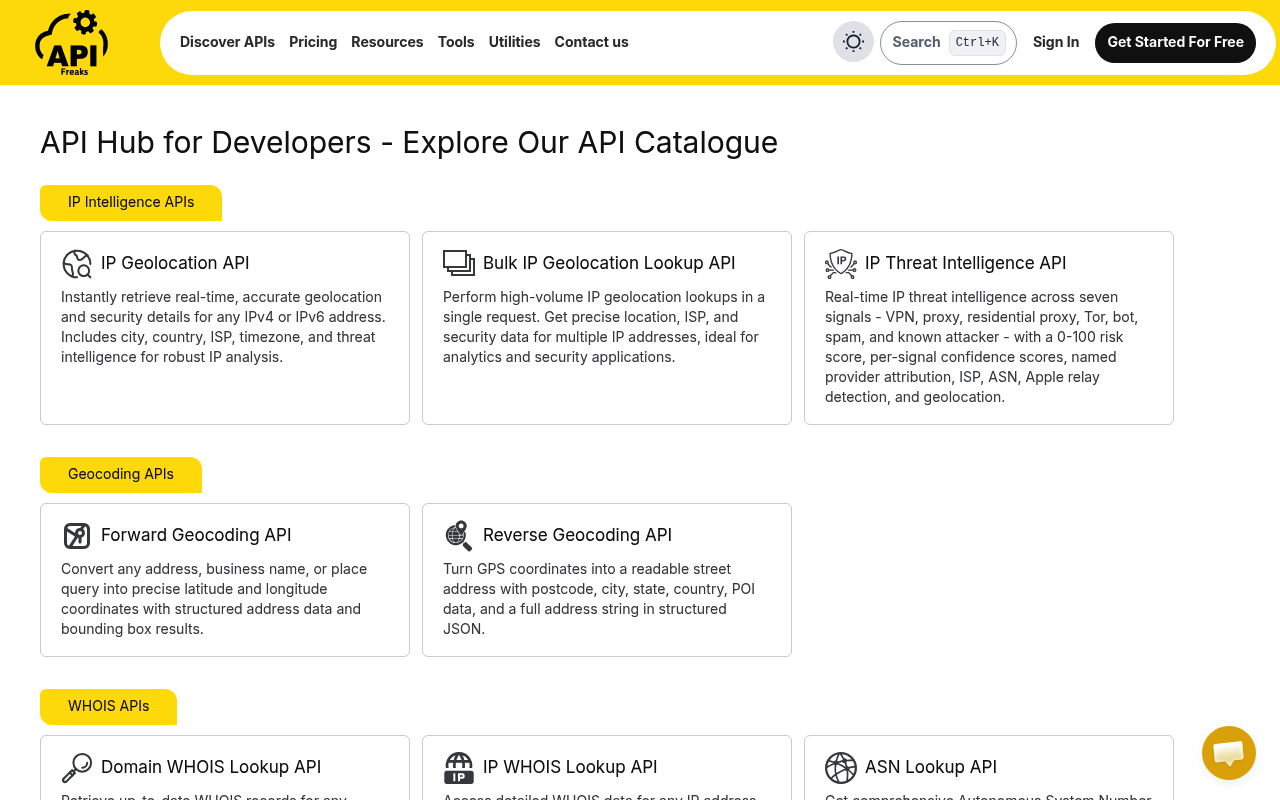Click the Ctrl+K shortcut badge

point(977,42)
